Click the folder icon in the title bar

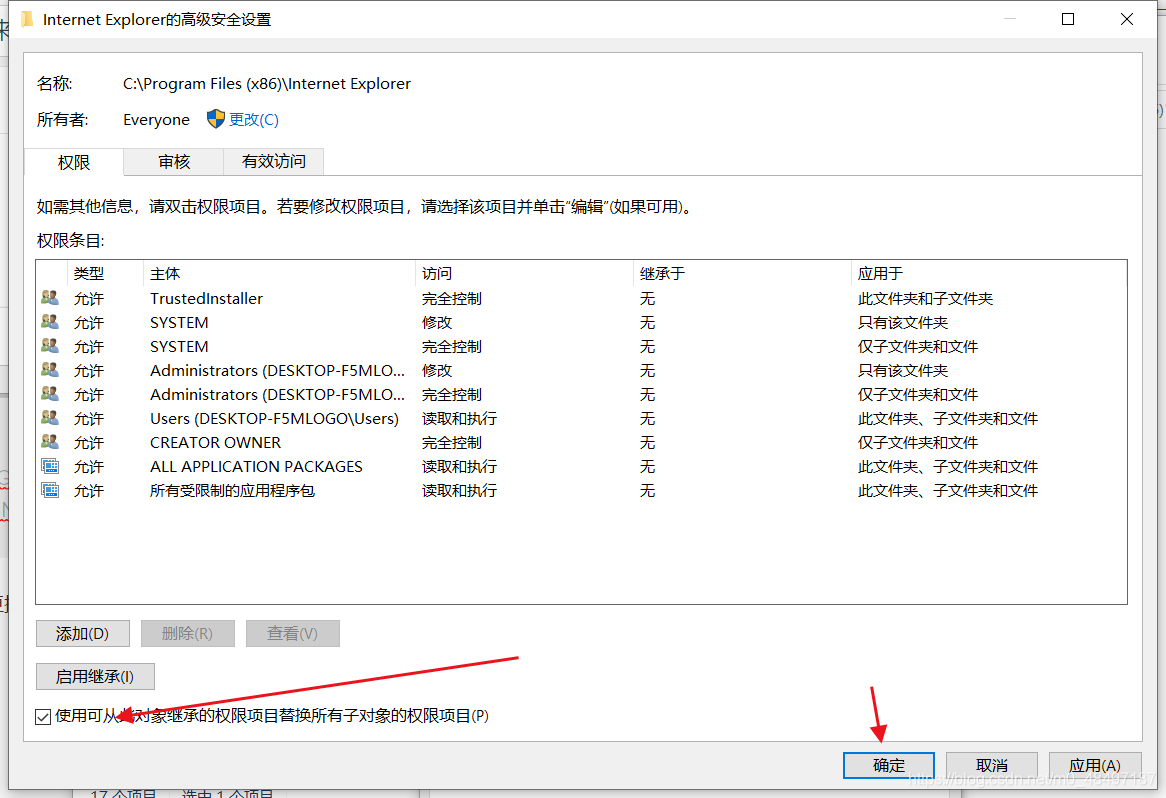(27, 19)
